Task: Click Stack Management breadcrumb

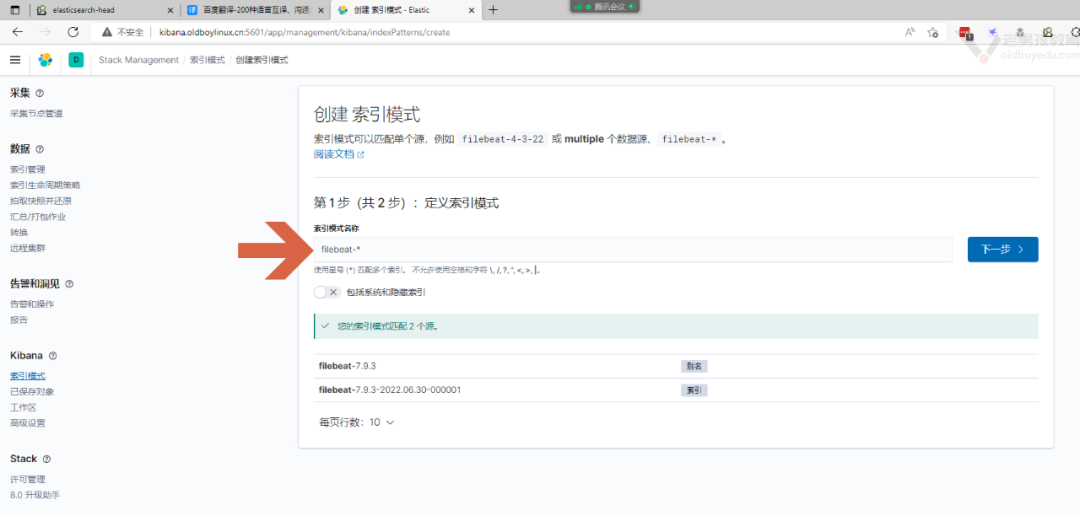Action: pos(138,61)
